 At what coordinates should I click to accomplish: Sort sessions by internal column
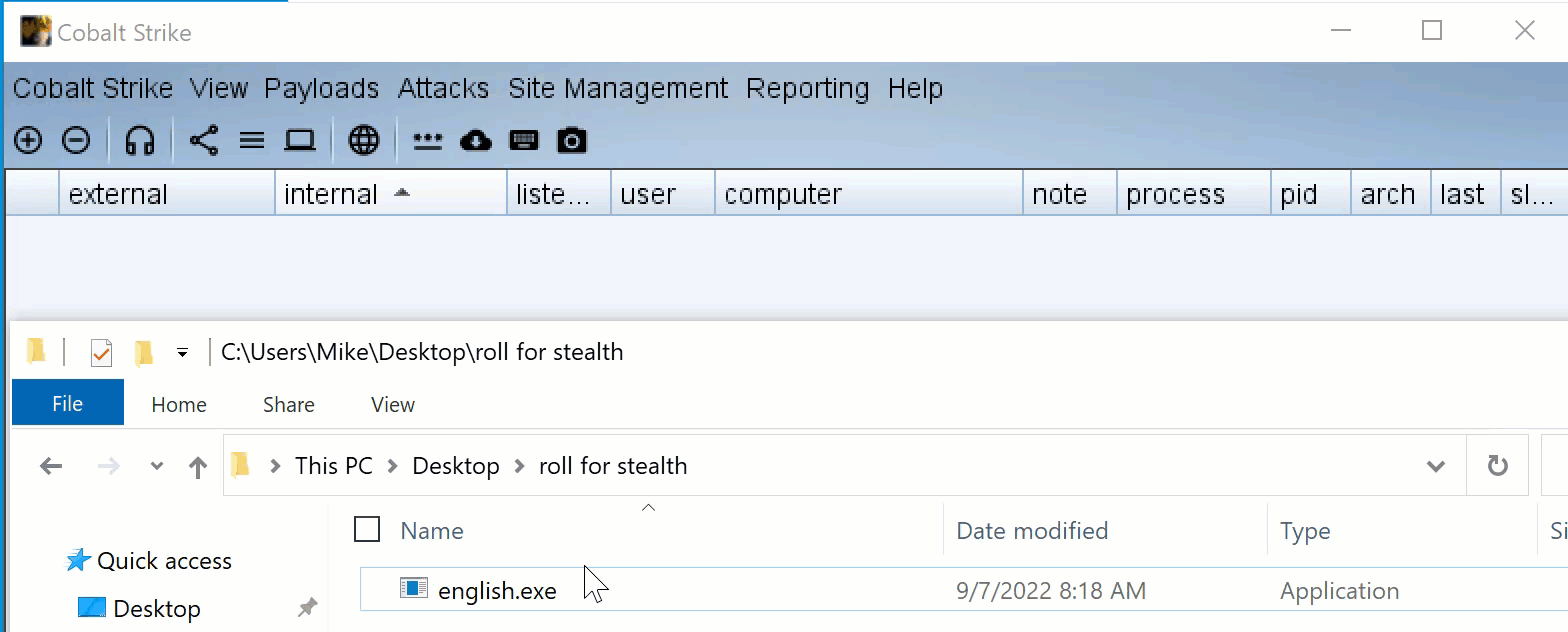coord(391,194)
